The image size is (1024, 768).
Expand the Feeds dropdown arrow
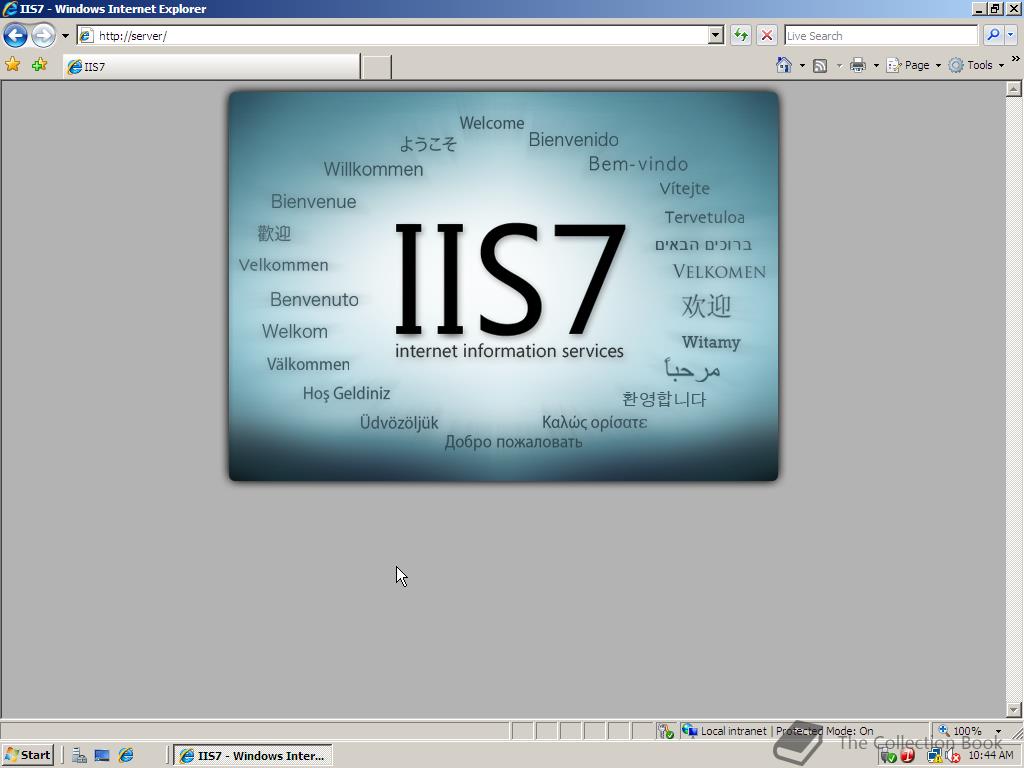pyautogui.click(x=839, y=65)
